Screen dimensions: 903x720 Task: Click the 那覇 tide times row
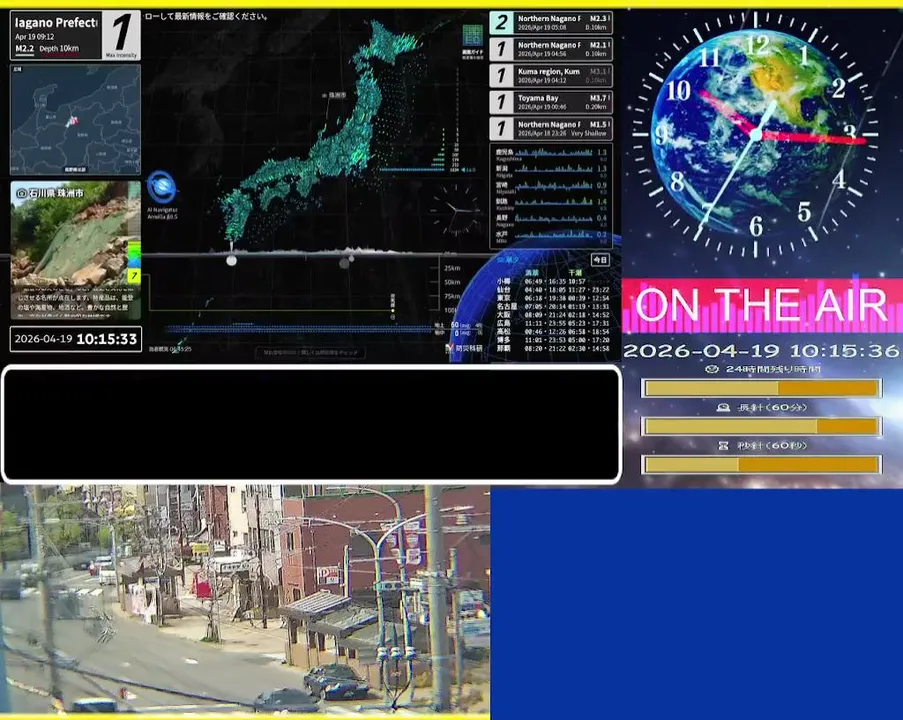[x=553, y=348]
